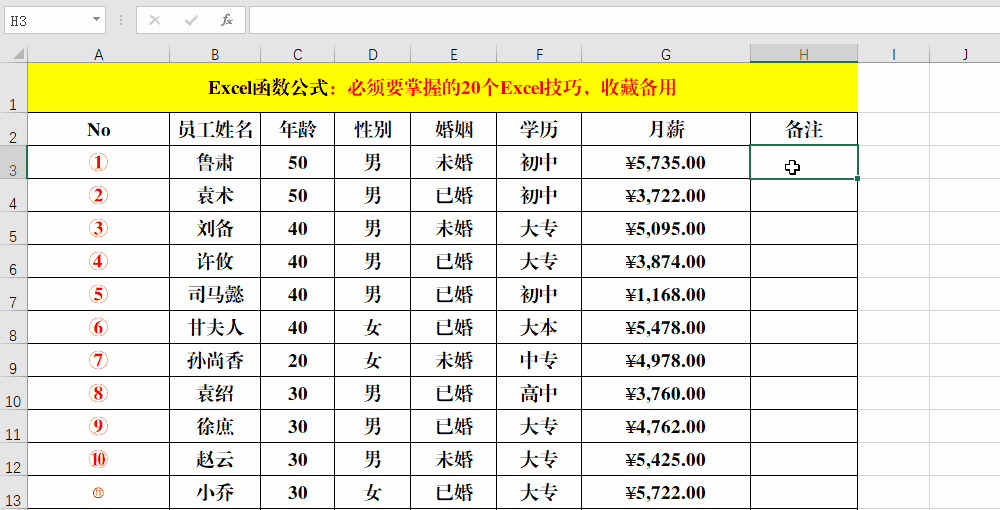Click the '高中' education cell
Screen dimensions: 1000x510
539,393
